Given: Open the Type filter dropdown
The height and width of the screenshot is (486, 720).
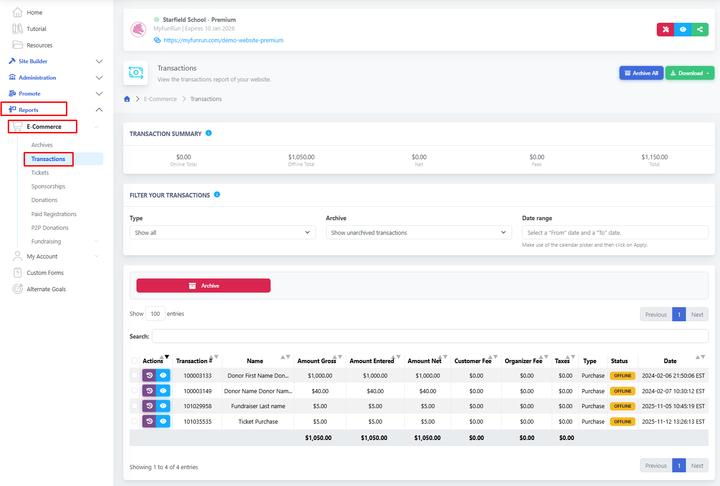Looking at the screenshot, I should coord(222,232).
